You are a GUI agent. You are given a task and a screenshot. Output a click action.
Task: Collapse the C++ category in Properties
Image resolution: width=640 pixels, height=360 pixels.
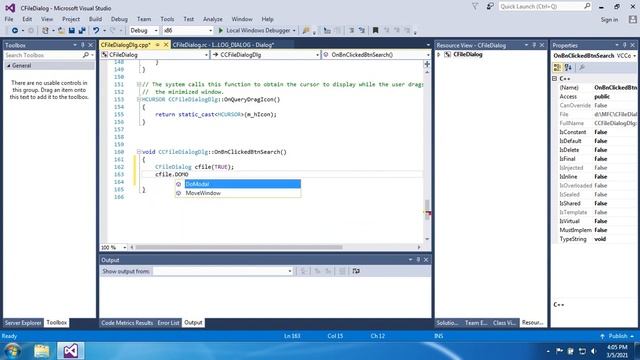point(555,78)
